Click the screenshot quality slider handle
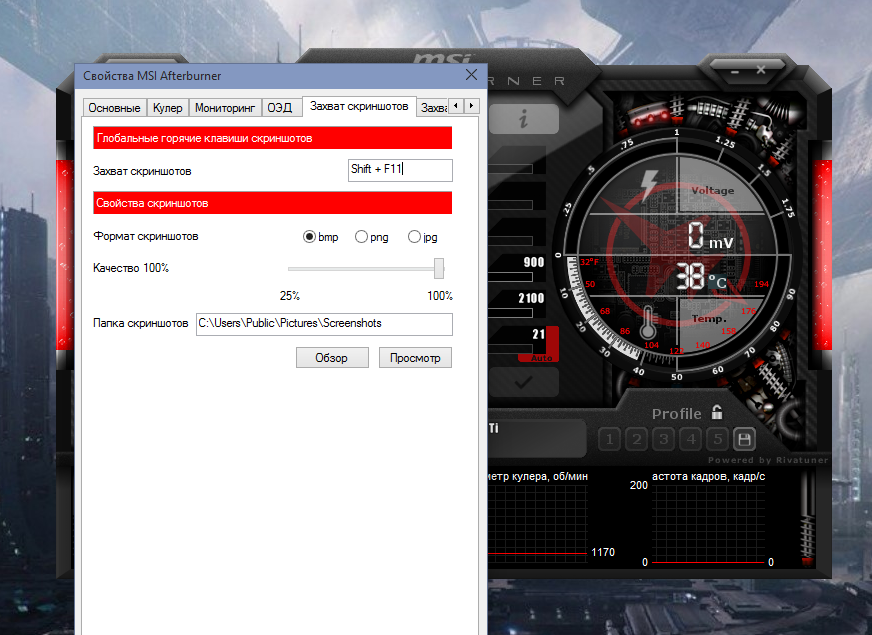 pyautogui.click(x=439, y=268)
